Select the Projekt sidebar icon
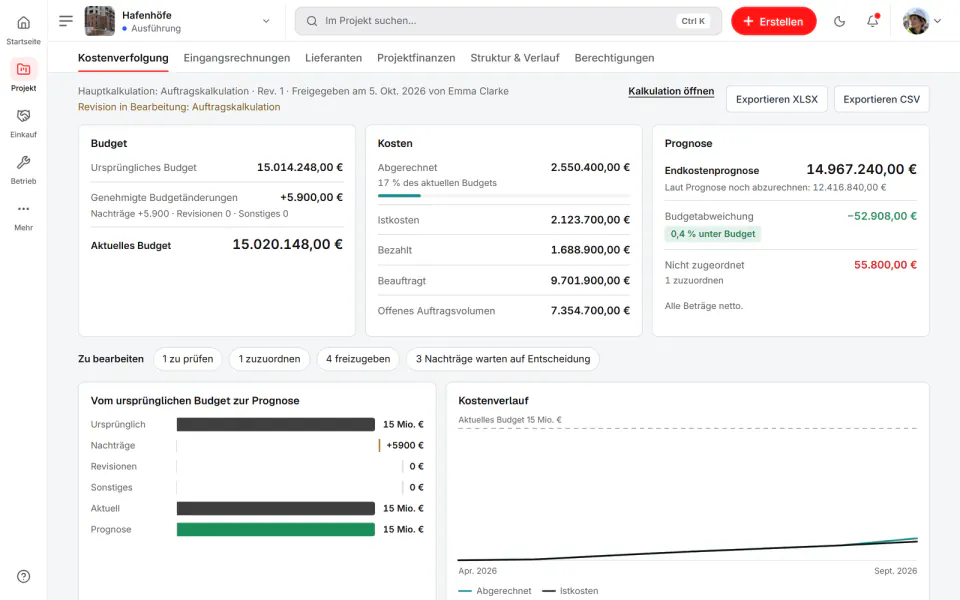 tap(23, 69)
